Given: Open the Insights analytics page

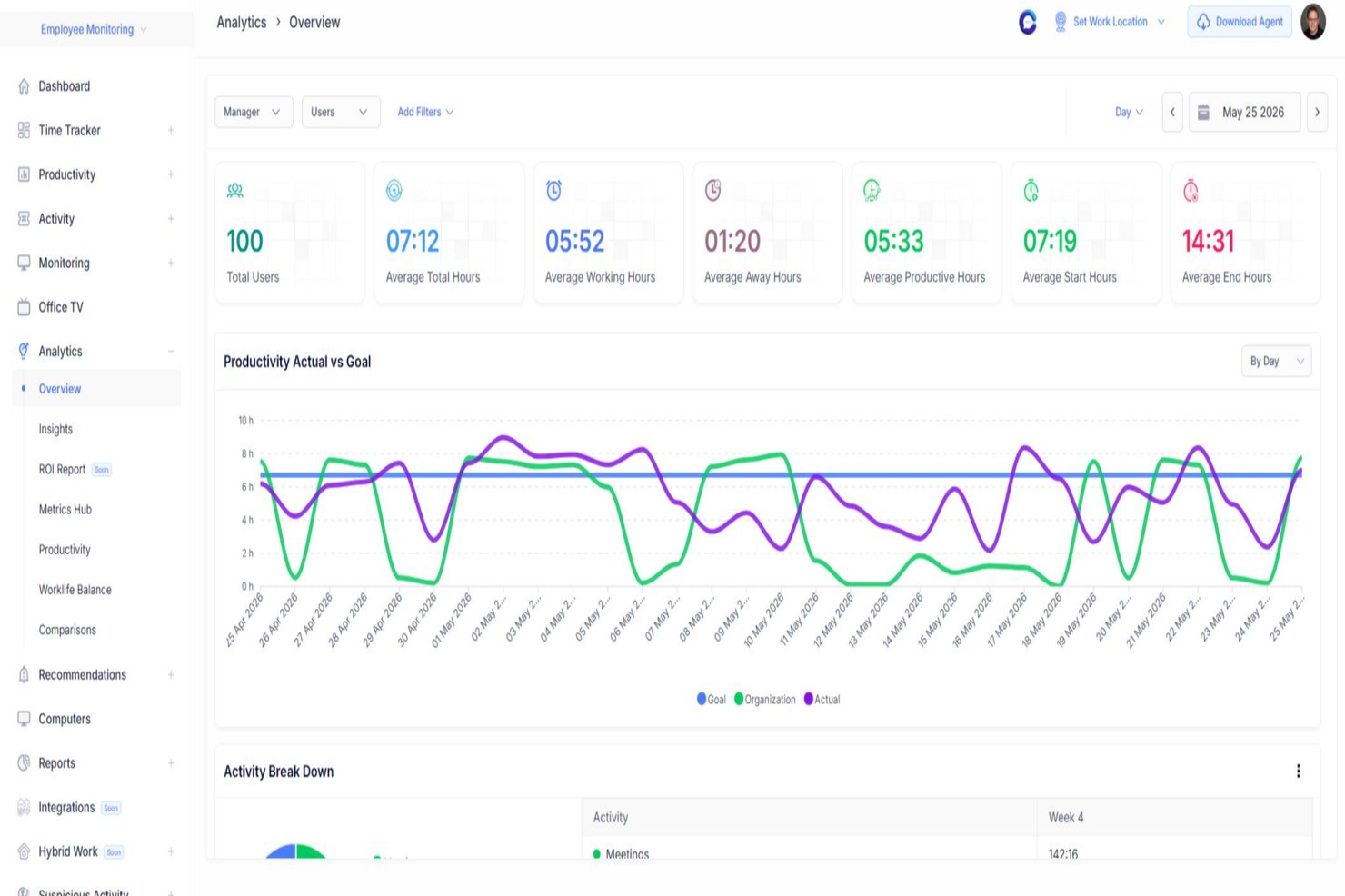Looking at the screenshot, I should pos(55,429).
